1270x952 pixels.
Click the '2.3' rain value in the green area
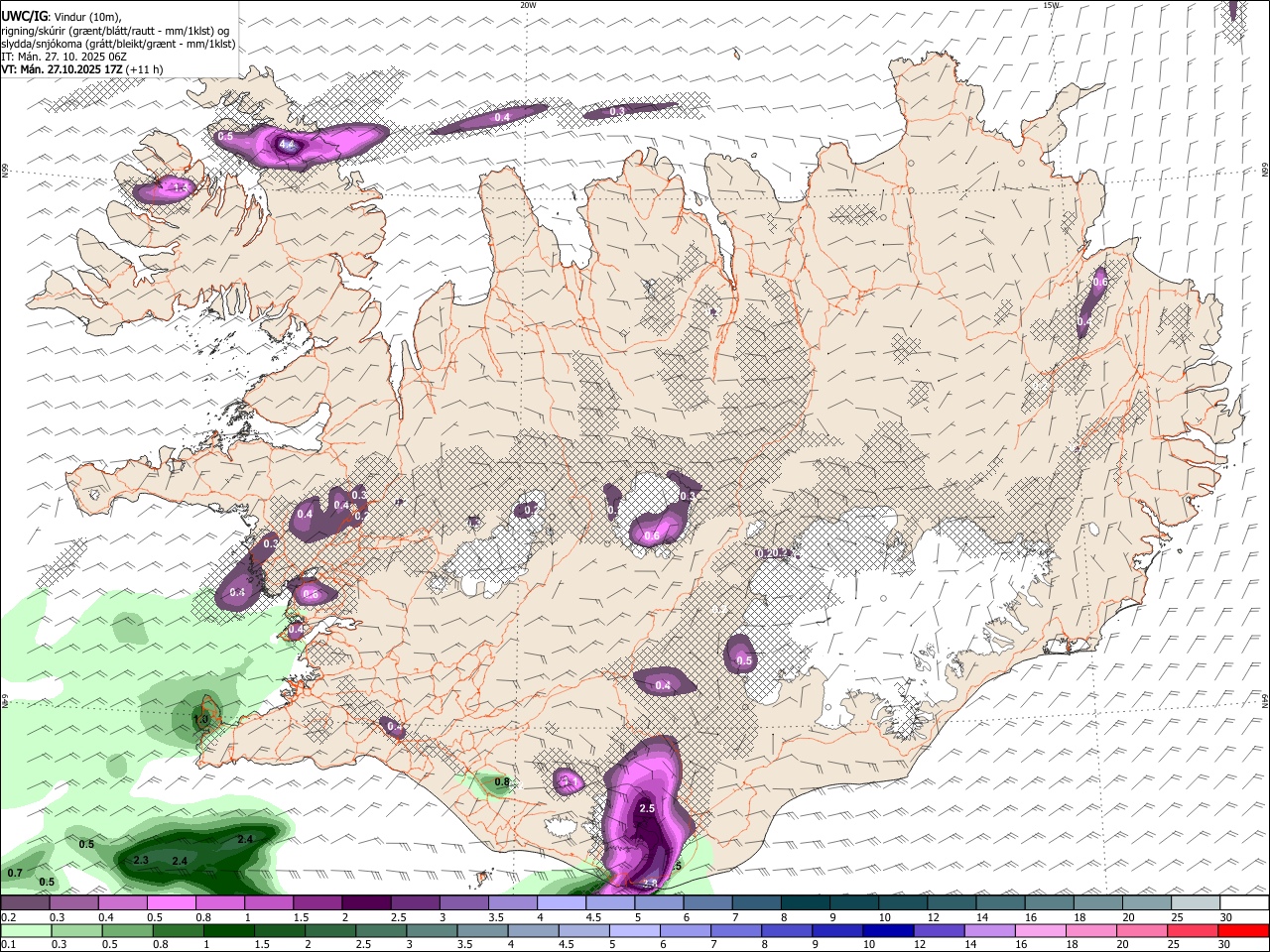click(141, 860)
